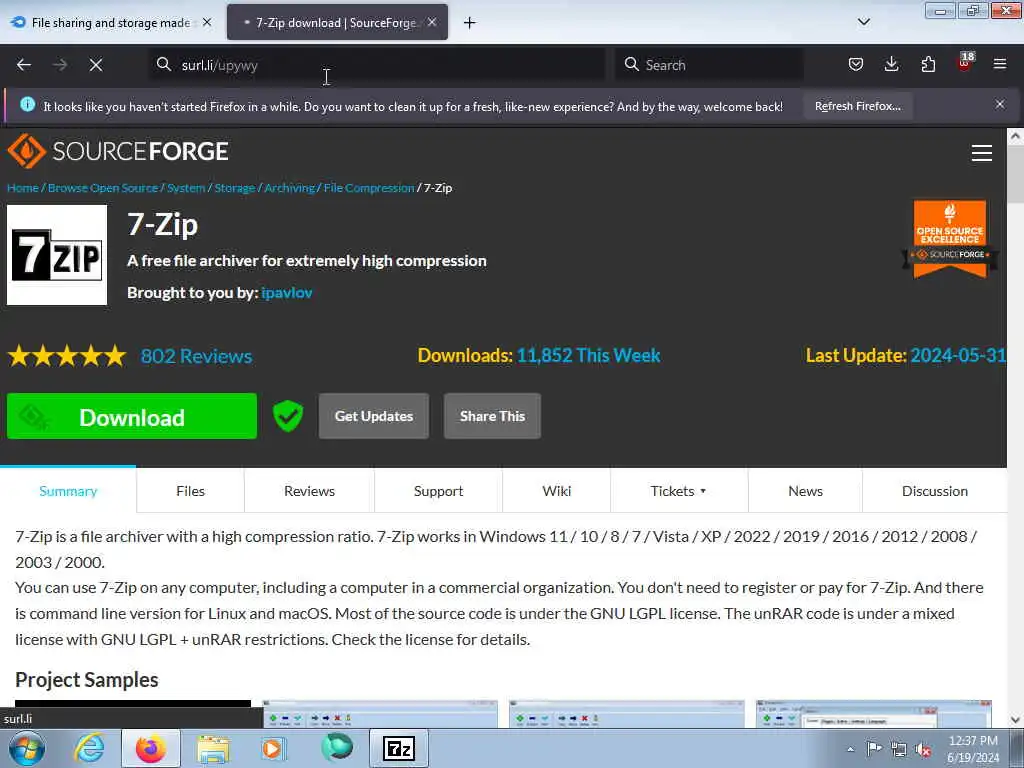This screenshot has width=1024, height=768.
Task: Open the Archiving breadcrumb link
Action: click(x=289, y=188)
